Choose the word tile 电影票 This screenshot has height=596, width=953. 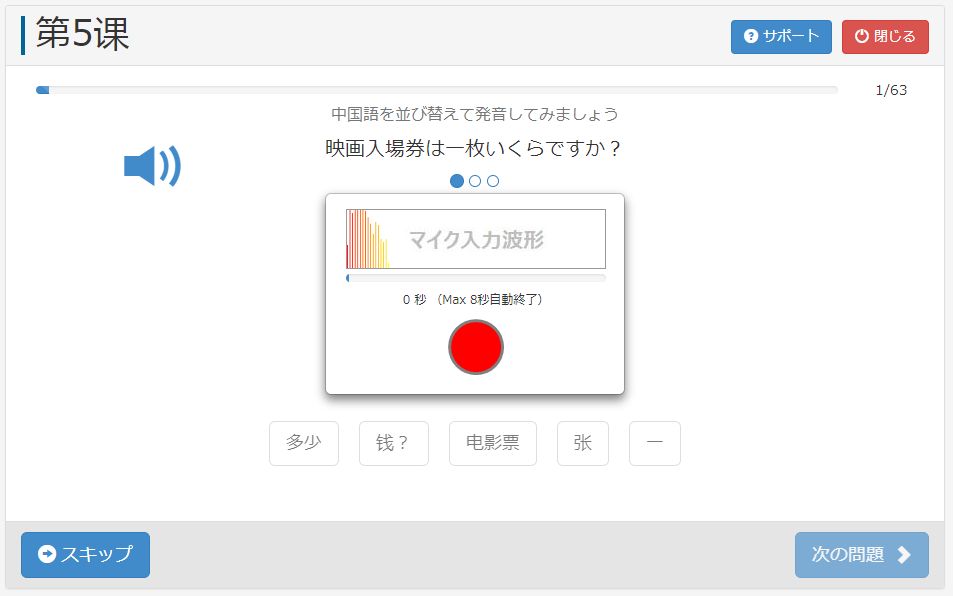coord(493,444)
